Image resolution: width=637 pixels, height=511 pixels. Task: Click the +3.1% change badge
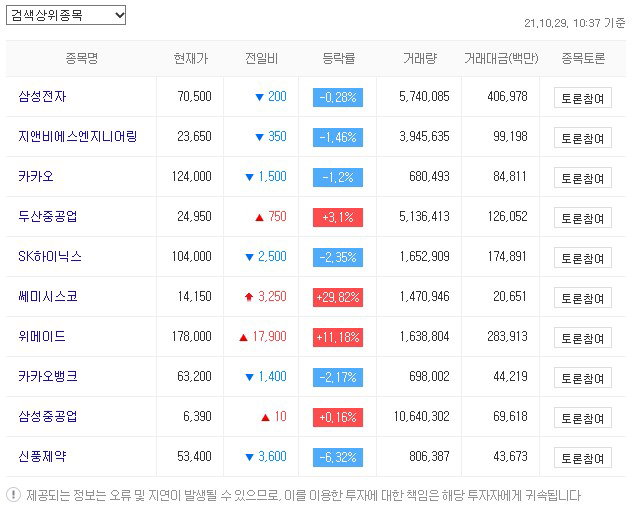pyautogui.click(x=338, y=217)
